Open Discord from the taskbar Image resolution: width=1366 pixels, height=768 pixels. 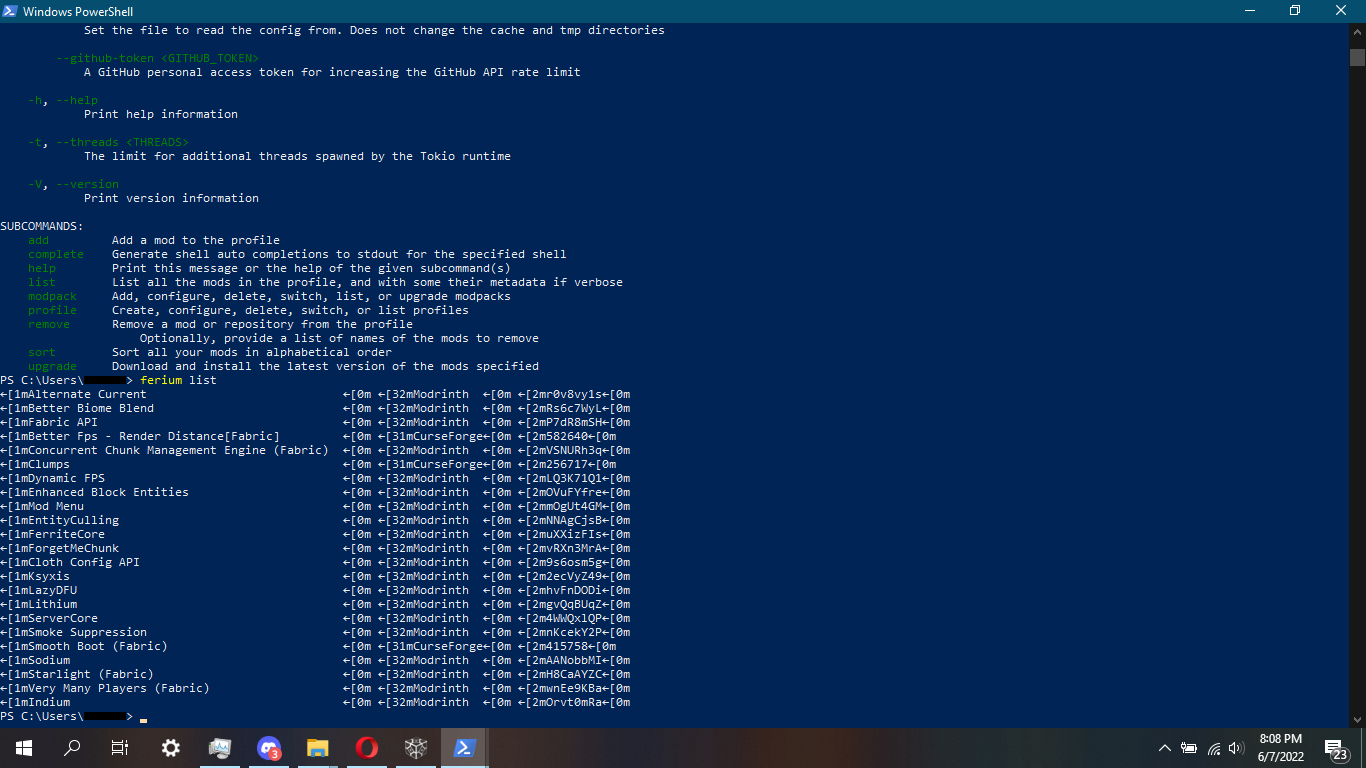pyautogui.click(x=268, y=747)
